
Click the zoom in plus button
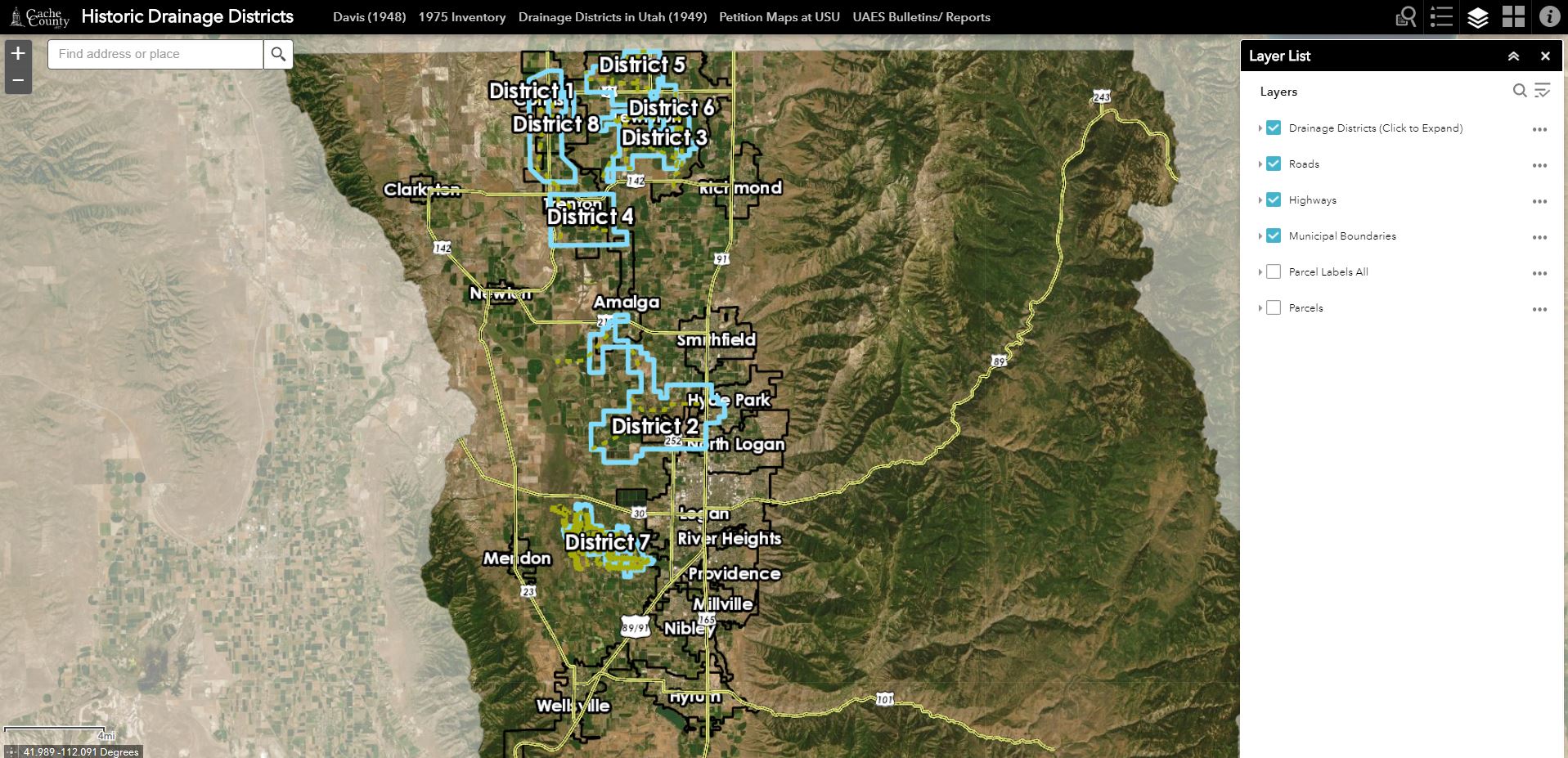pos(16,52)
